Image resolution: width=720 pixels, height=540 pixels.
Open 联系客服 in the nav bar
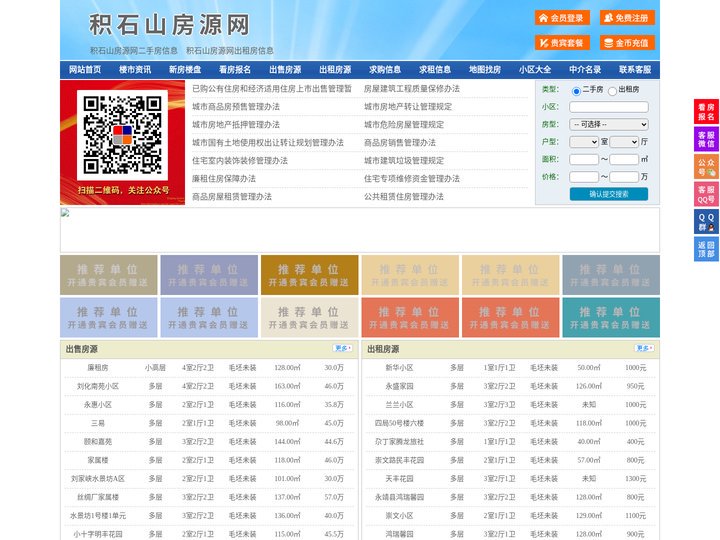click(x=635, y=70)
